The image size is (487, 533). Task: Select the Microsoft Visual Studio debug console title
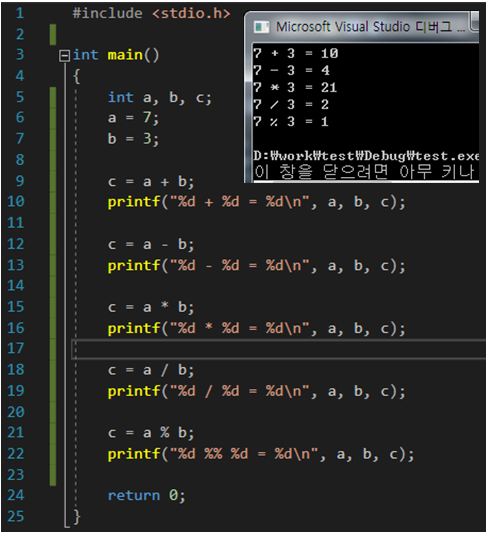click(370, 27)
